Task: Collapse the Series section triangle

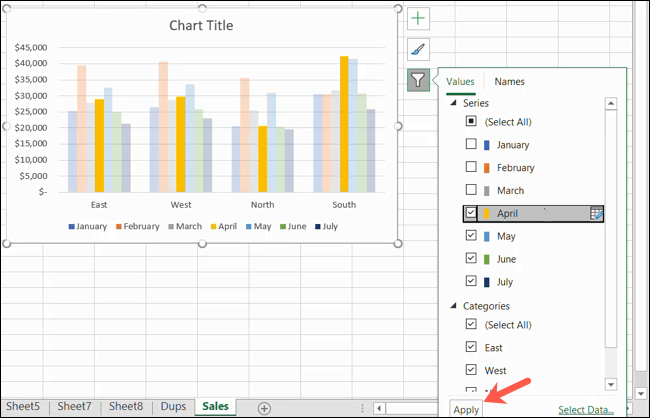Action: click(x=454, y=102)
